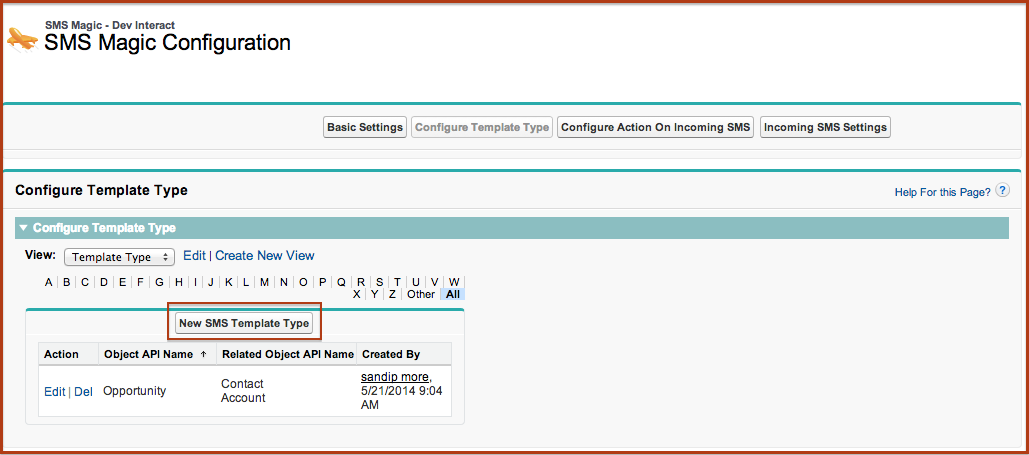This screenshot has height=455, width=1029.
Task: Show All records in the alphabet filter
Action: [x=453, y=294]
